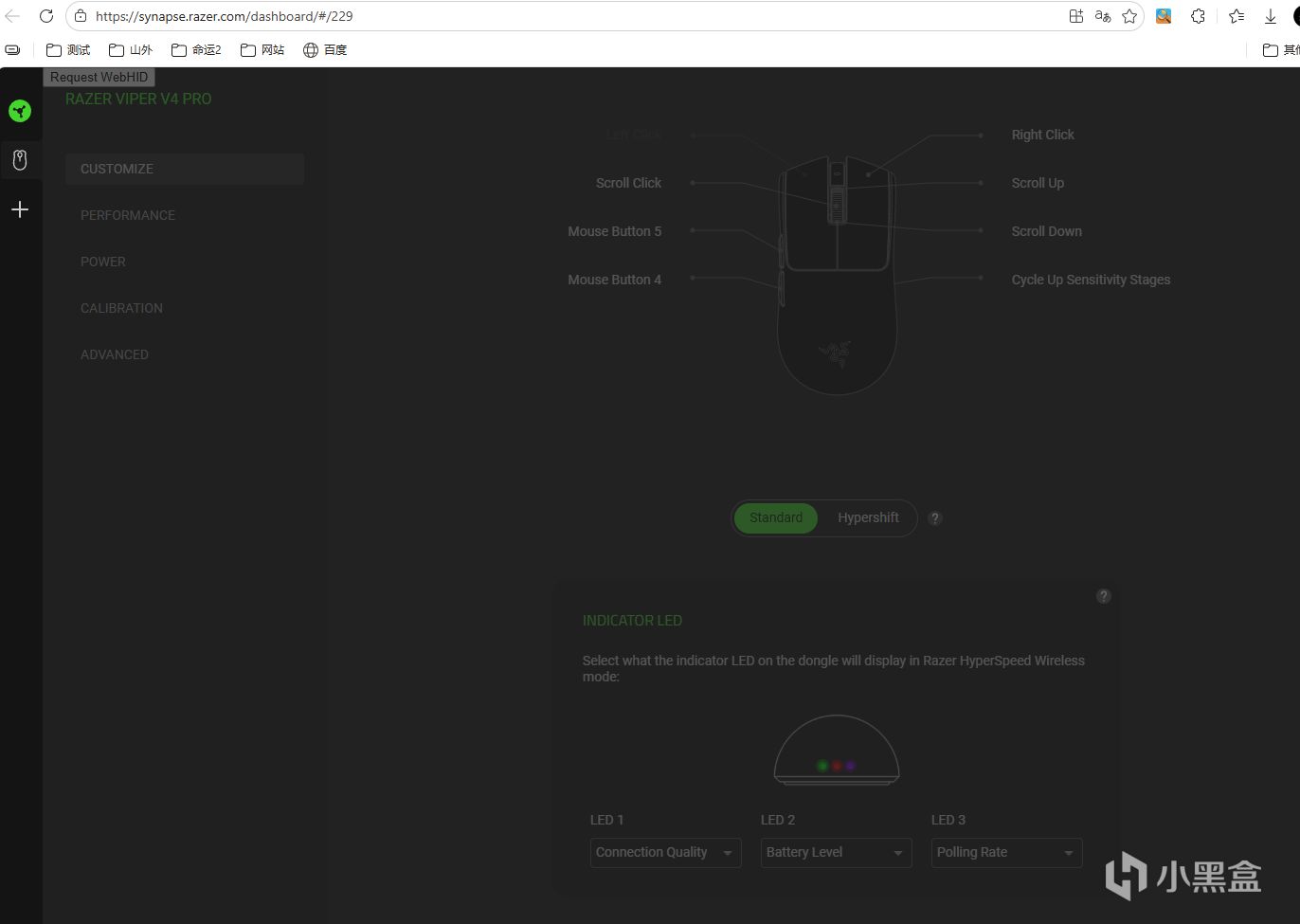The image size is (1300, 924).
Task: Click the LED 1 label
Action: tap(606, 820)
